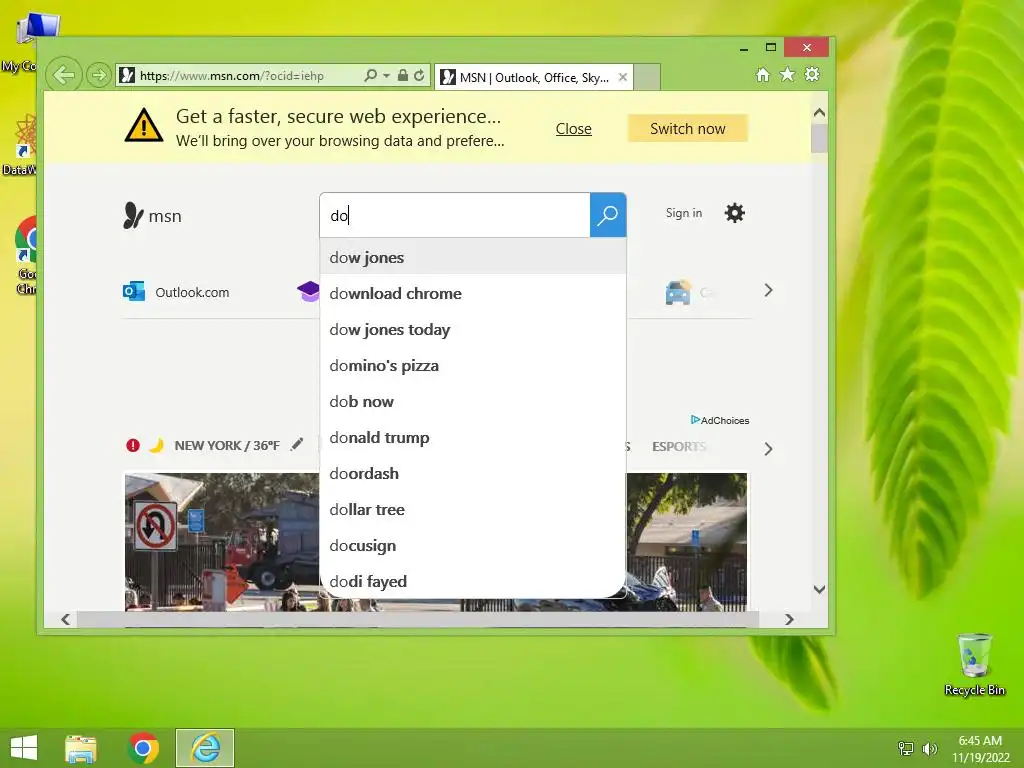This screenshot has height=768, width=1024.
Task: Click the volume speaker tray icon
Action: [x=930, y=748]
